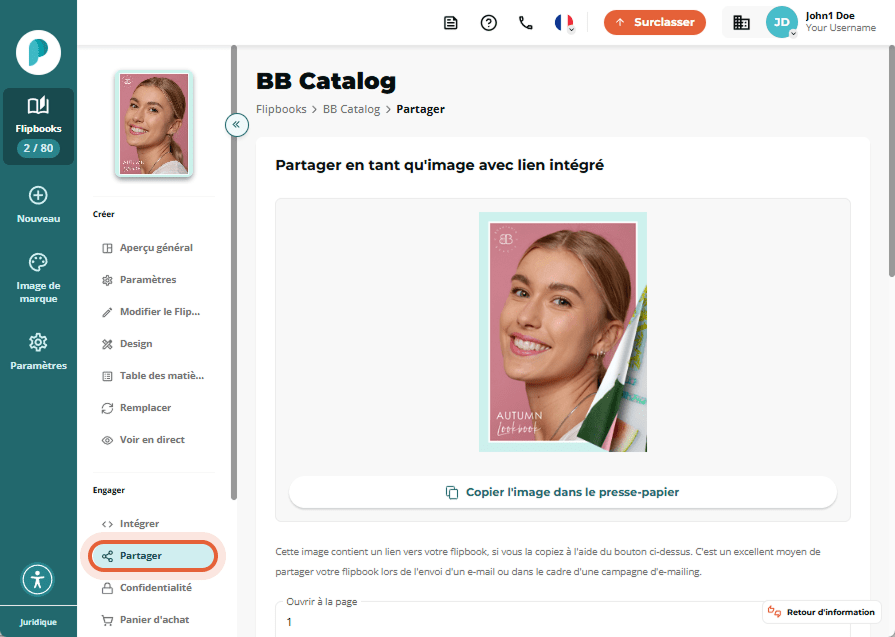Image resolution: width=895 pixels, height=637 pixels.
Task: Click the Aperçu général layout icon
Action: (x=107, y=248)
